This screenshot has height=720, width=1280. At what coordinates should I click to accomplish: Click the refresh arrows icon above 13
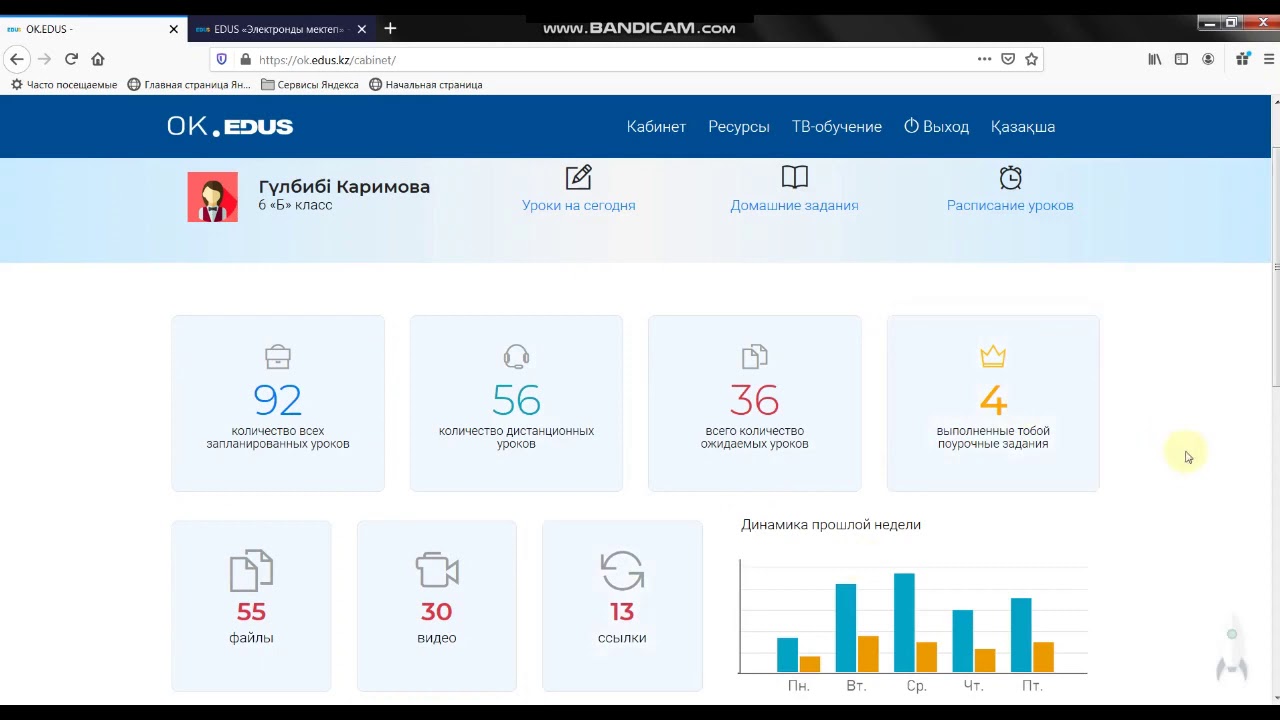tap(622, 570)
